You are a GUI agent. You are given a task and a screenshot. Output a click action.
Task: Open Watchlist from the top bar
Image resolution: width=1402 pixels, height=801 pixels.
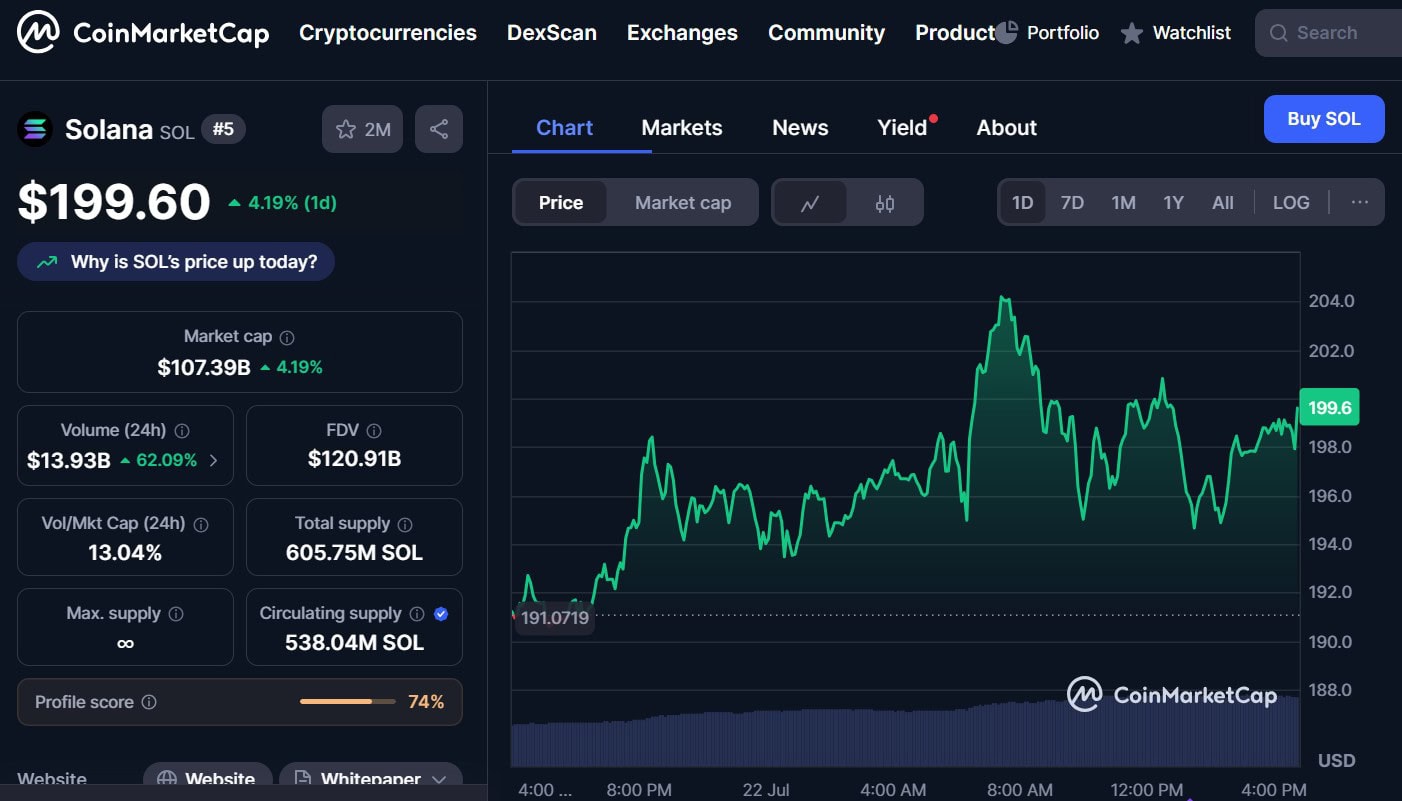(x=1176, y=33)
